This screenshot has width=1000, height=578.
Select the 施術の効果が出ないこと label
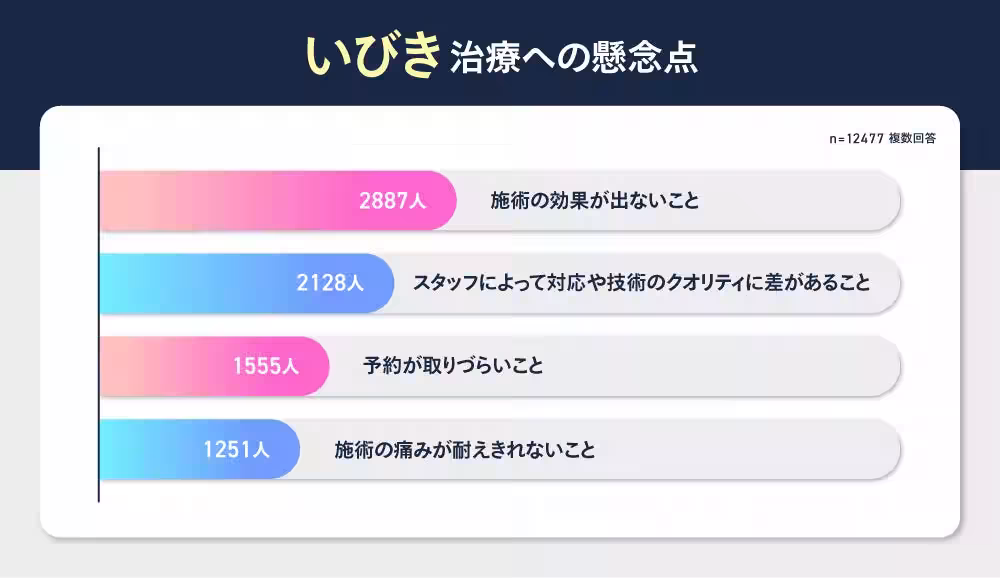(594, 201)
